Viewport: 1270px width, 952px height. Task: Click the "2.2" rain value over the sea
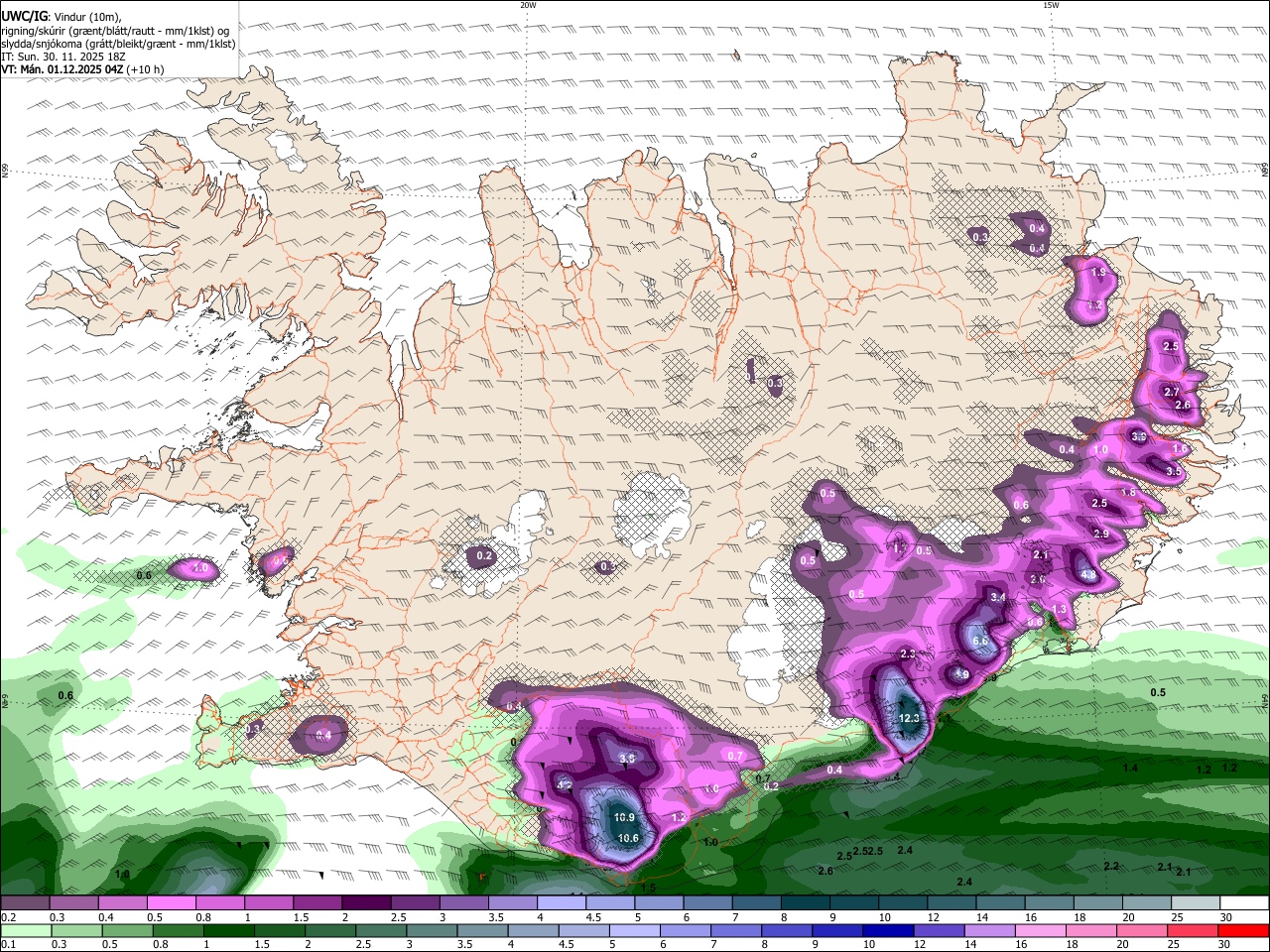(x=1111, y=866)
